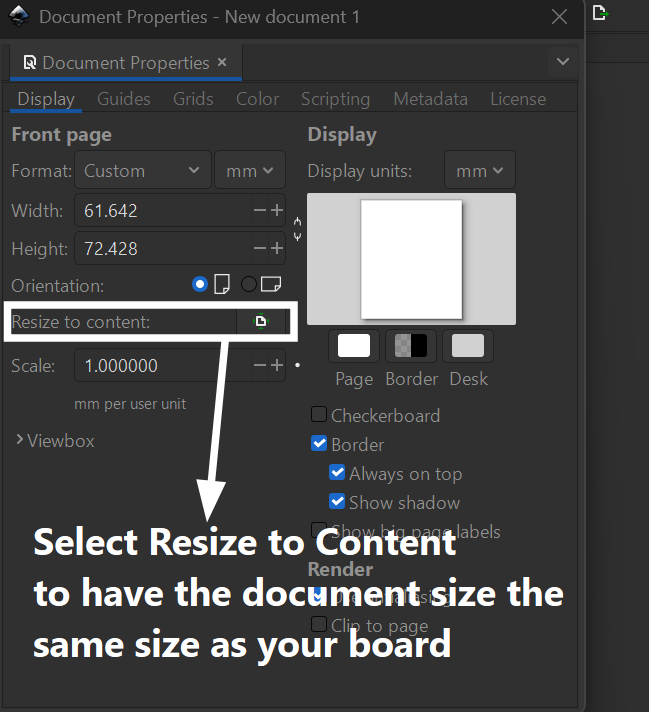Decrease the Height value with minus button
Viewport: 649px width, 712px height.
(x=260, y=248)
